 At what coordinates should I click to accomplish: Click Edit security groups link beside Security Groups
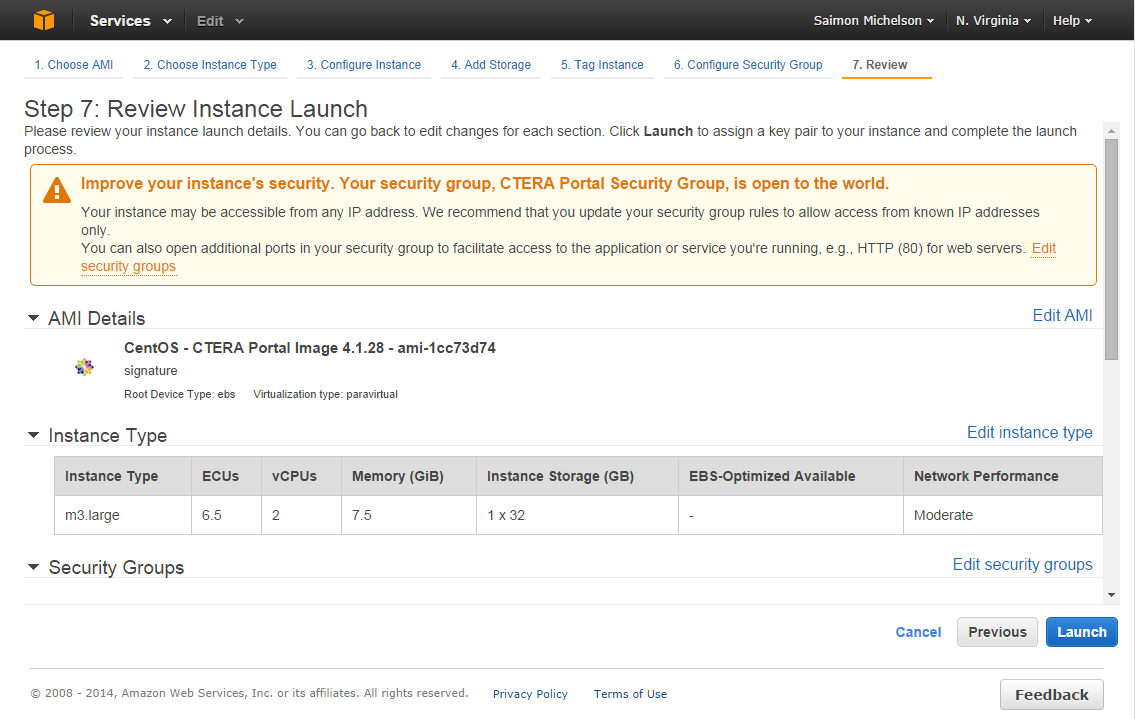(1022, 564)
